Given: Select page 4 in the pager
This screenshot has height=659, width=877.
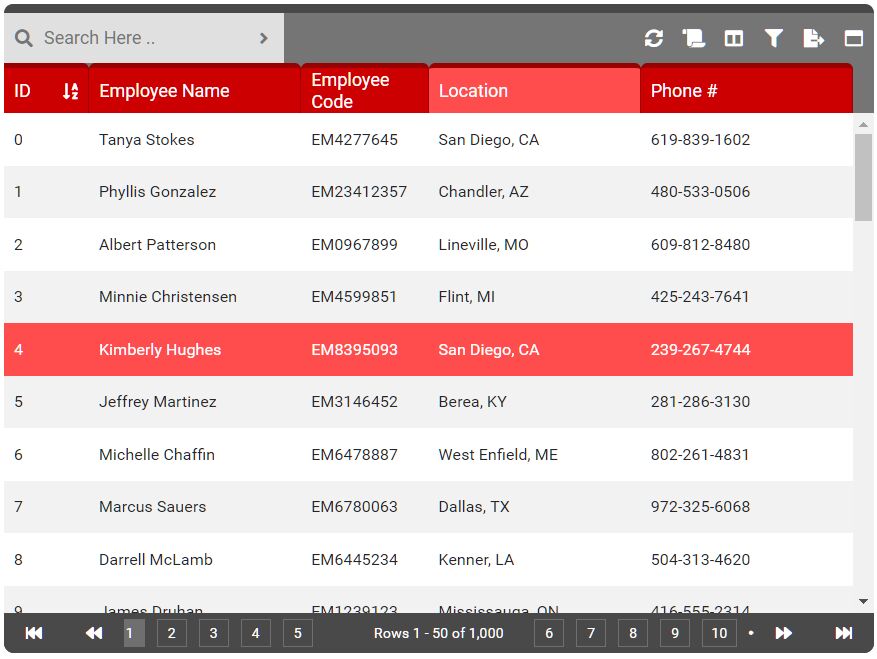Looking at the screenshot, I should tap(256, 633).
